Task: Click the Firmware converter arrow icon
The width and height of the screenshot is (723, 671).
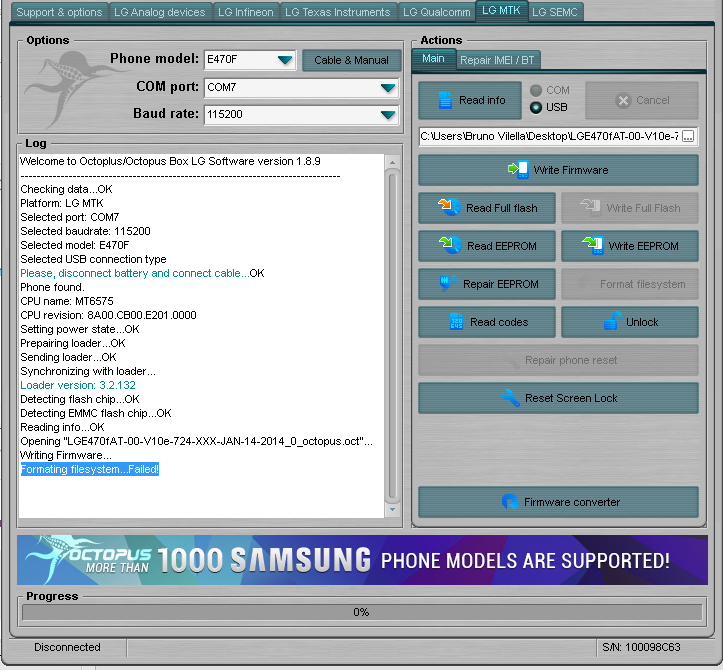Action: [510, 501]
